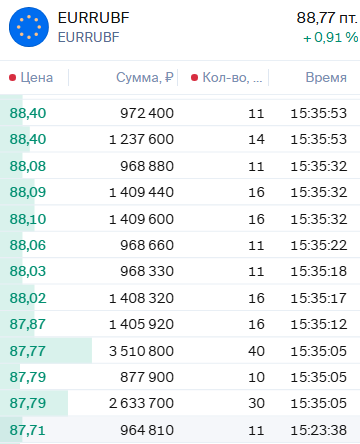The width and height of the screenshot is (360, 444).
Task: Click sum 1 237 600
Action: pyautogui.click(x=141, y=139)
